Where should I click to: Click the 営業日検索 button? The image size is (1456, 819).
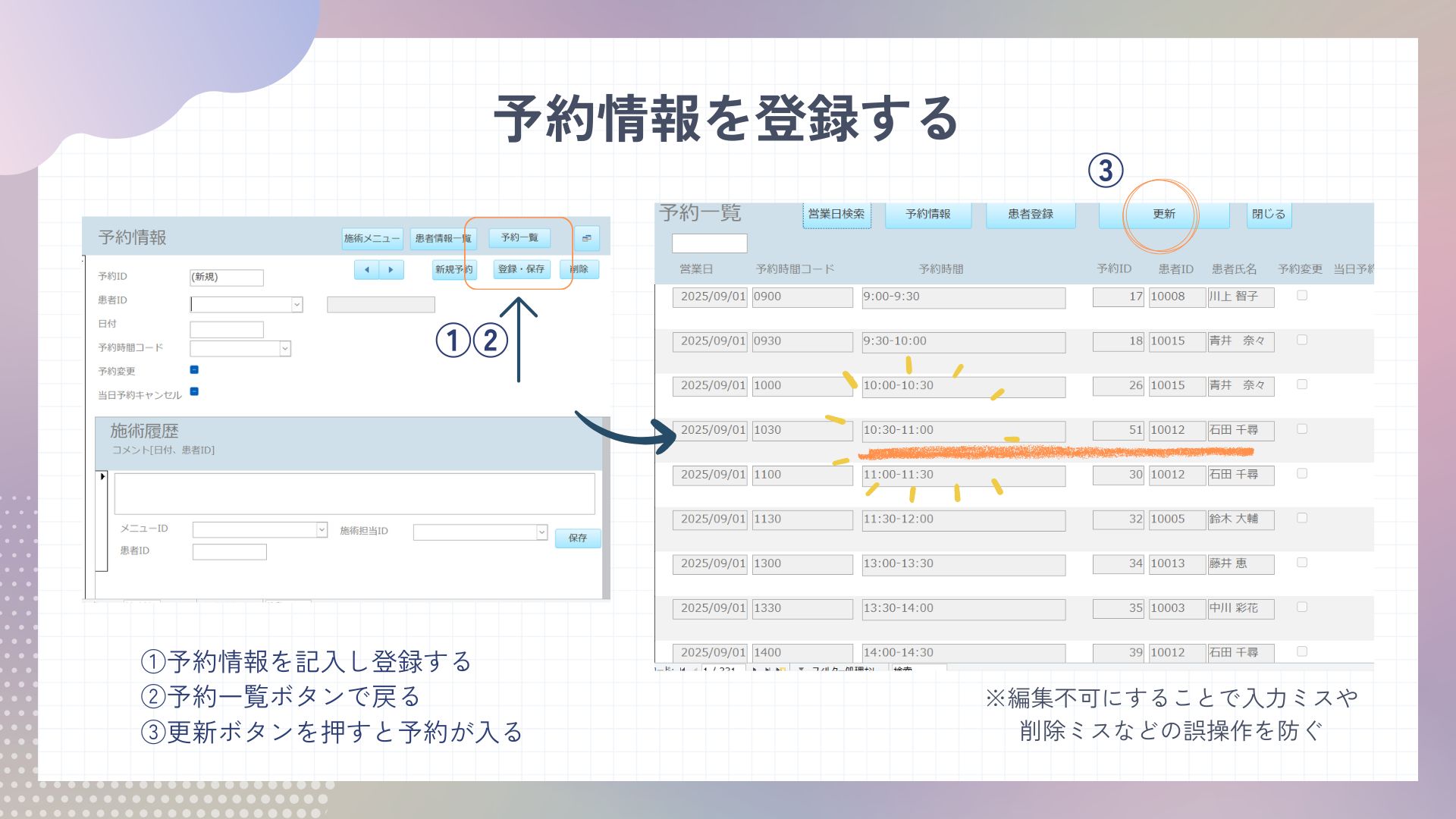pos(836,215)
